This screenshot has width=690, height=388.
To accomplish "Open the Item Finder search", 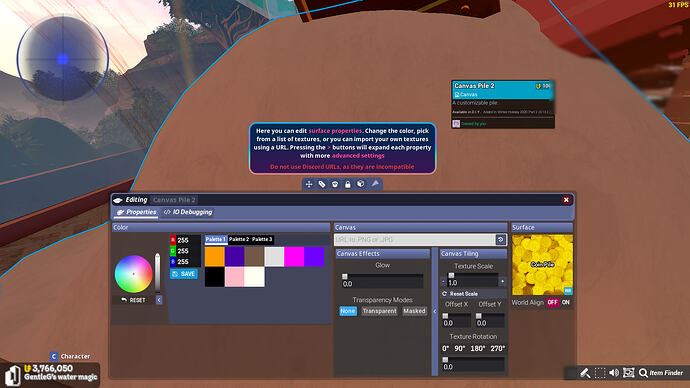I will 661,373.
